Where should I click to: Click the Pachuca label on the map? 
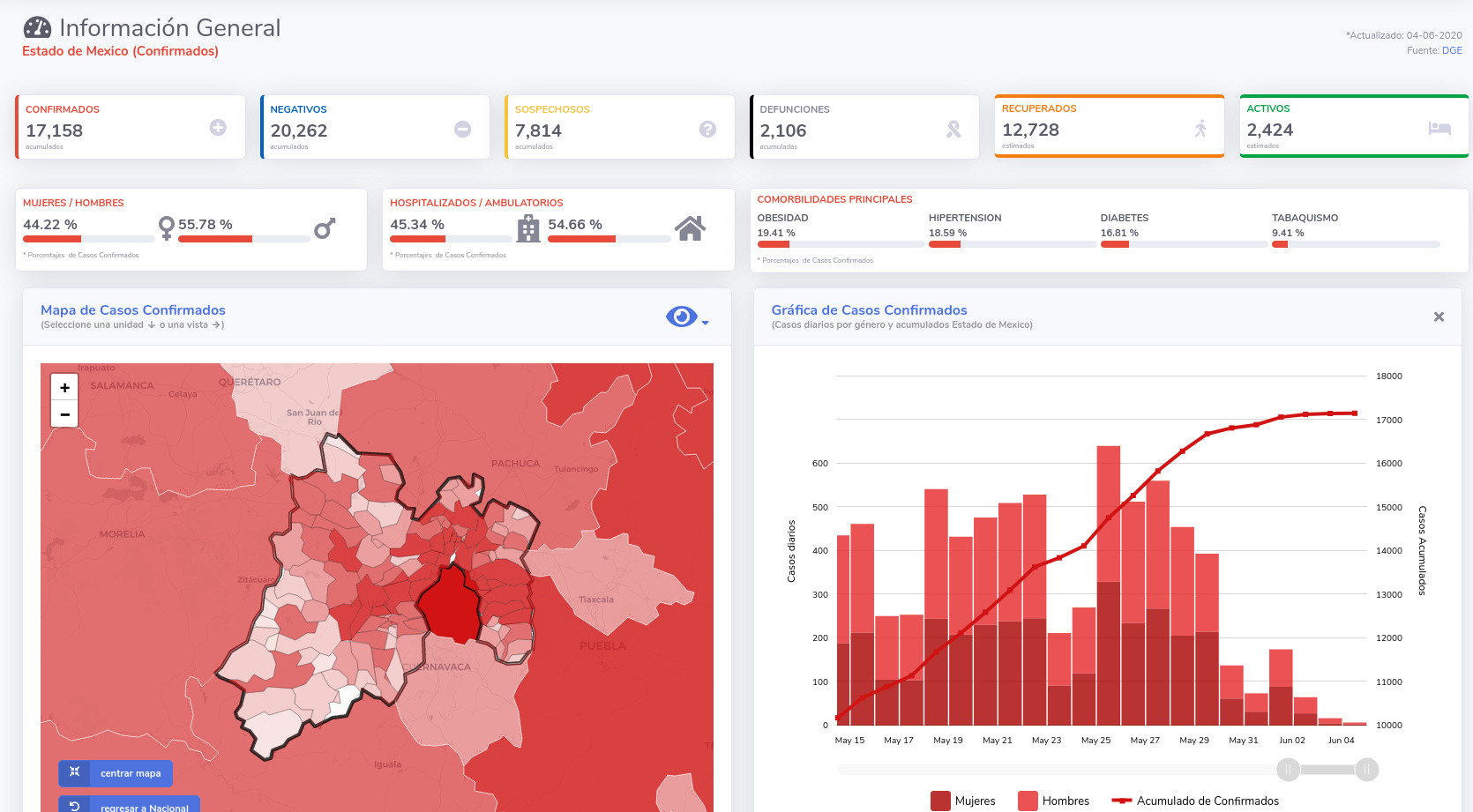click(x=515, y=464)
